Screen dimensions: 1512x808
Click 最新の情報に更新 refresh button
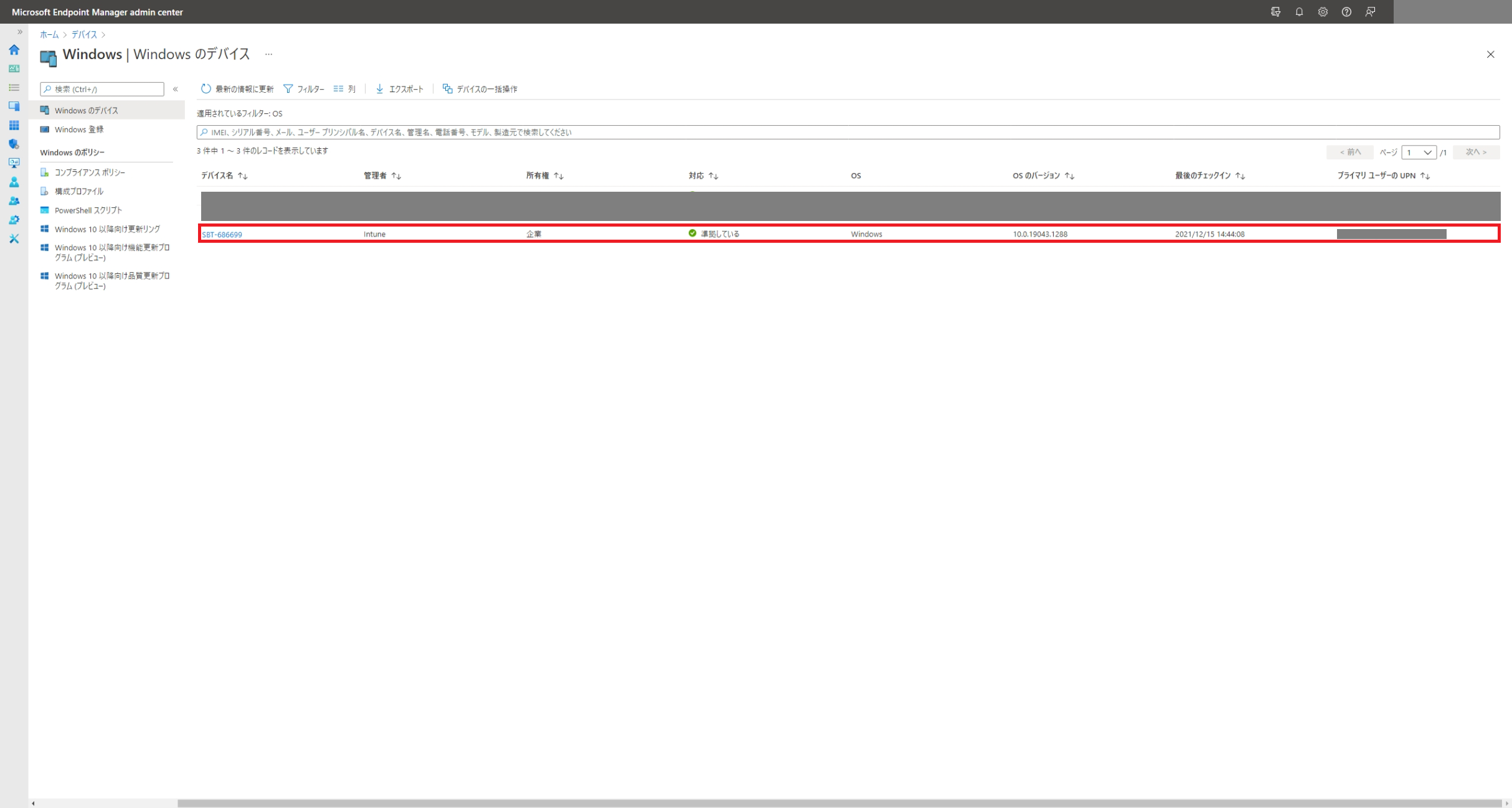tap(237, 89)
